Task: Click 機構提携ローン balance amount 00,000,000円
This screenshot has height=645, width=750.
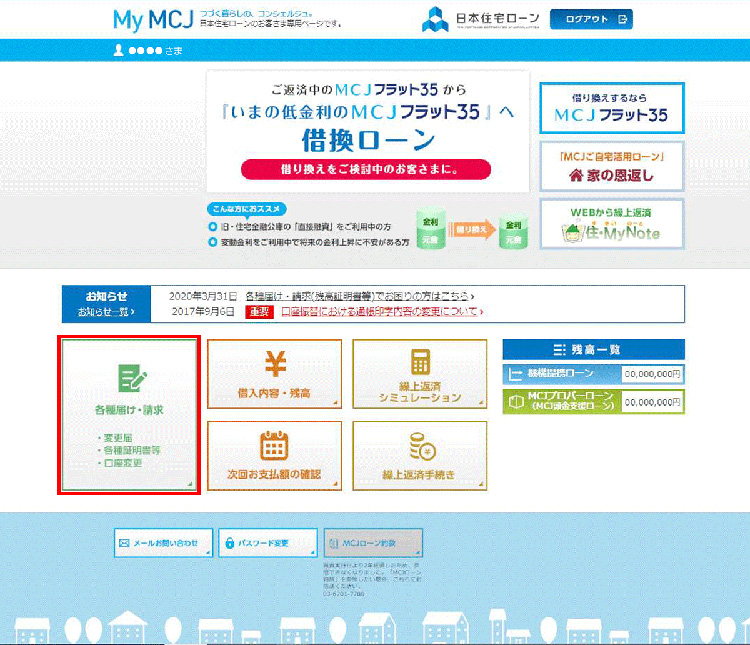Action: pos(652,374)
